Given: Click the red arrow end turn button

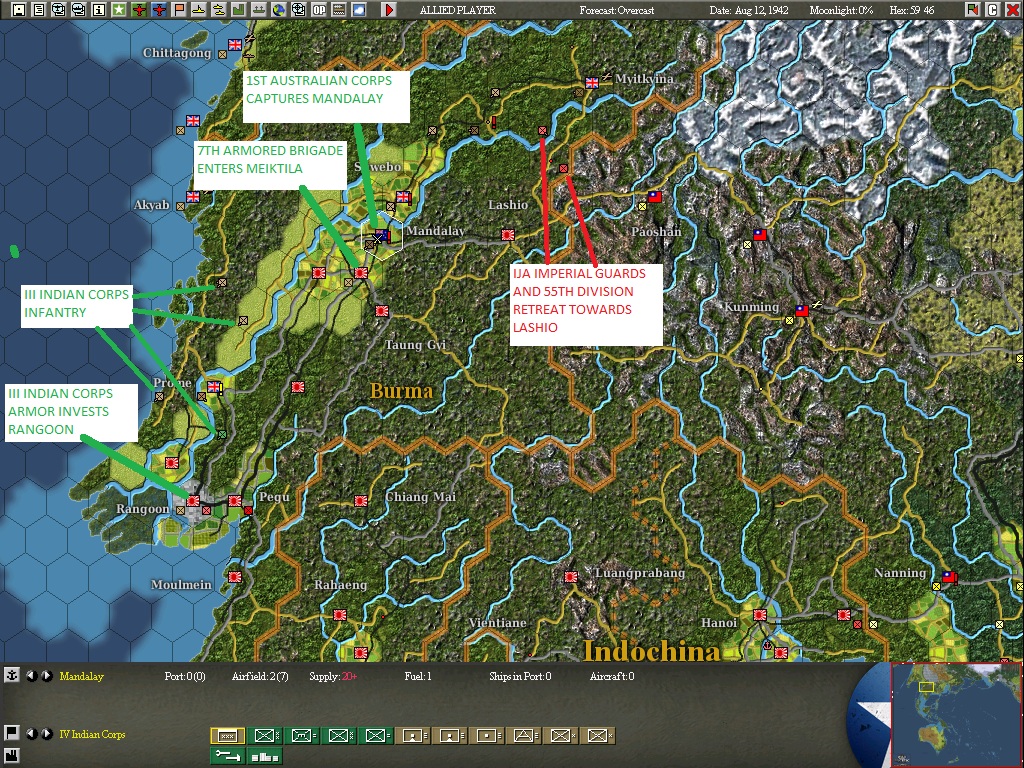Looking at the screenshot, I should coord(389,9).
